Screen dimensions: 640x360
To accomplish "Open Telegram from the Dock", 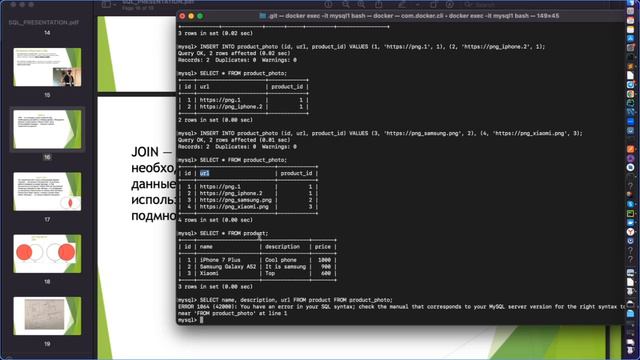I will [x=631, y=84].
